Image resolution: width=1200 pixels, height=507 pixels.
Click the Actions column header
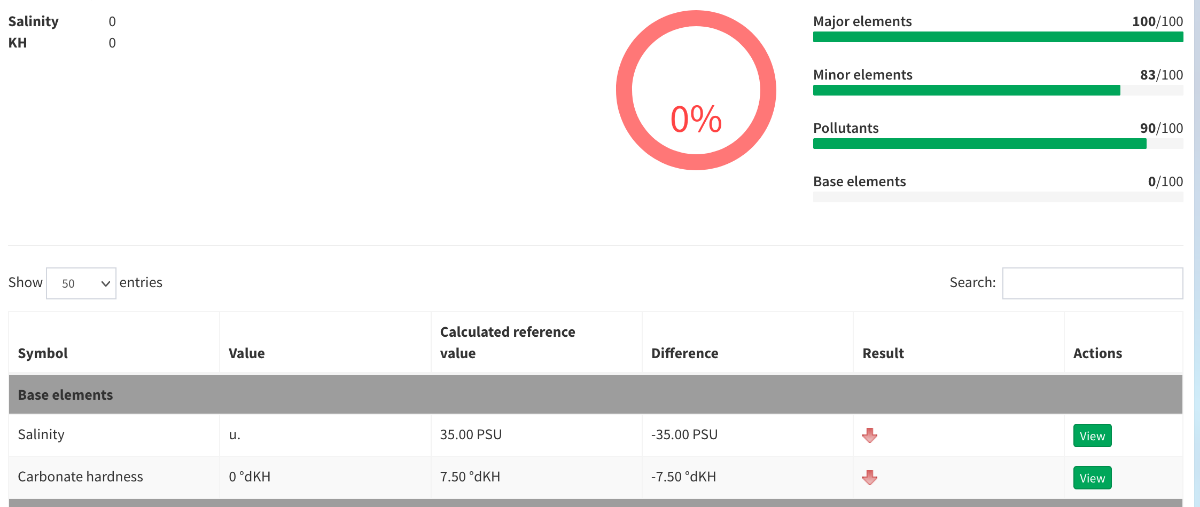1097,353
